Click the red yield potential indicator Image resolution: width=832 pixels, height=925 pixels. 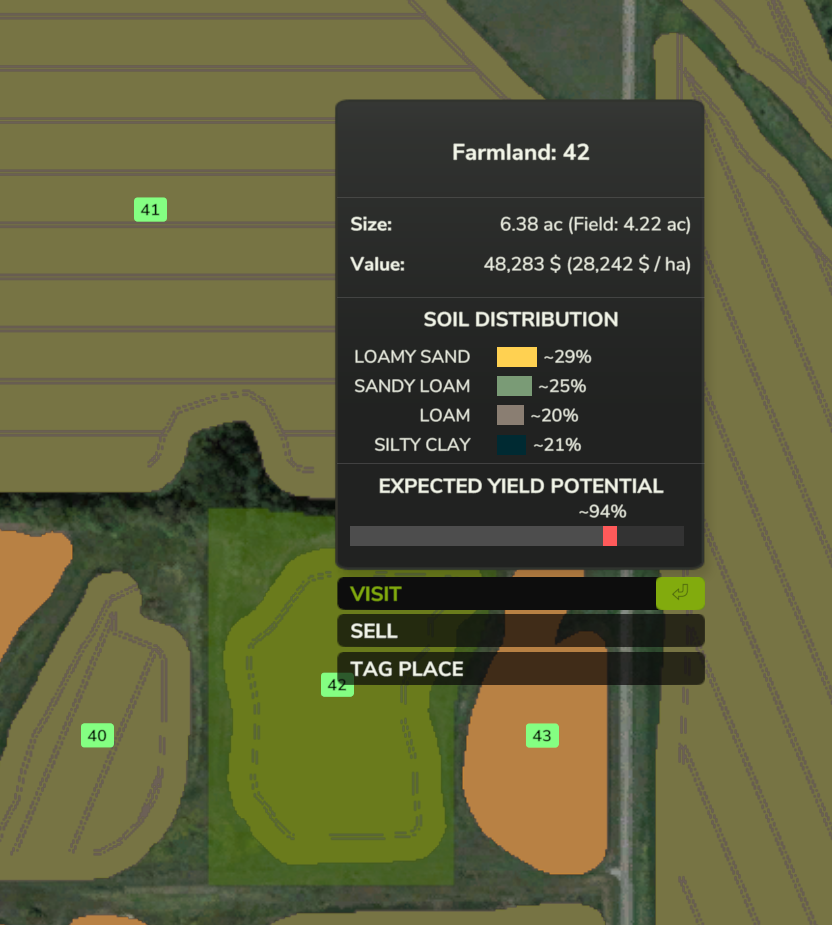point(610,536)
